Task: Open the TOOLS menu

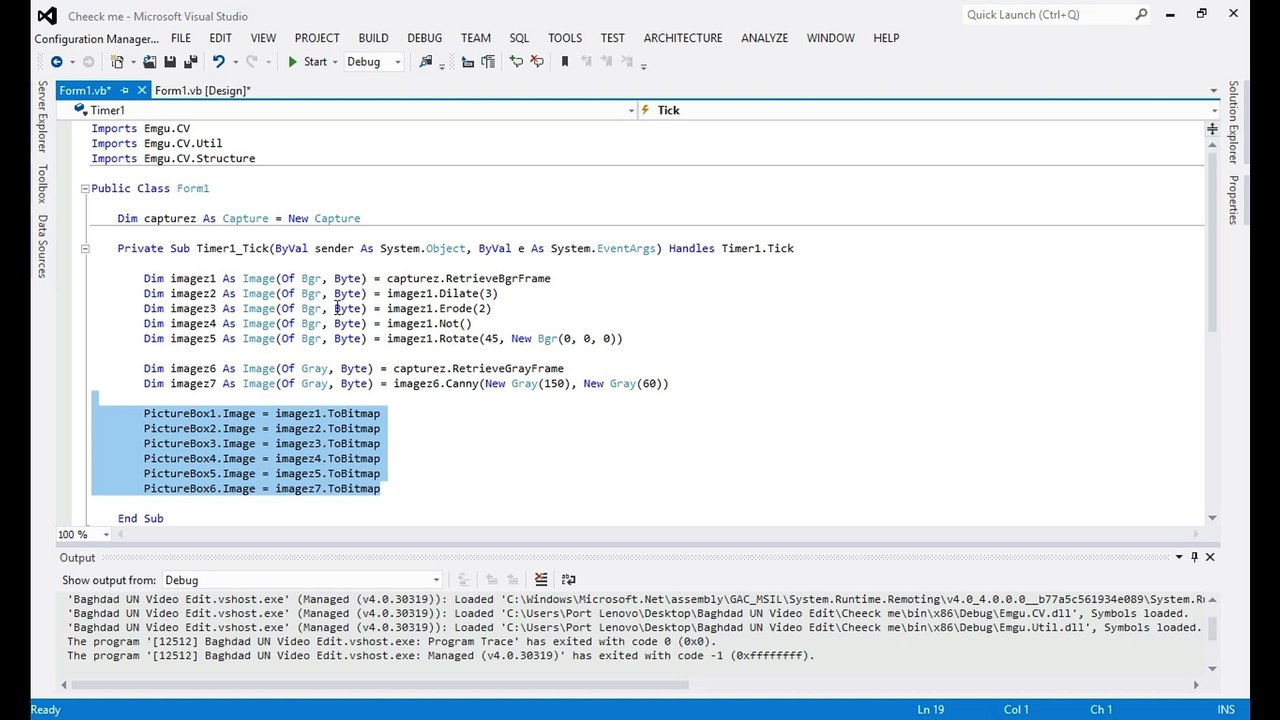Action: coord(565,38)
